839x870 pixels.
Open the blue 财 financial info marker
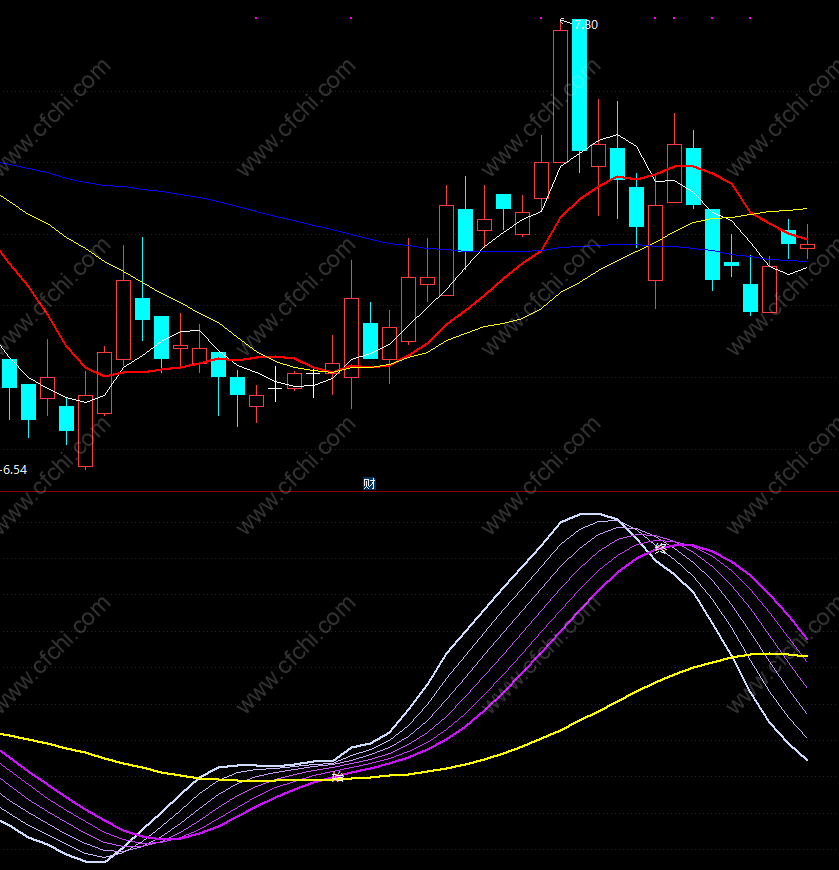pos(369,484)
